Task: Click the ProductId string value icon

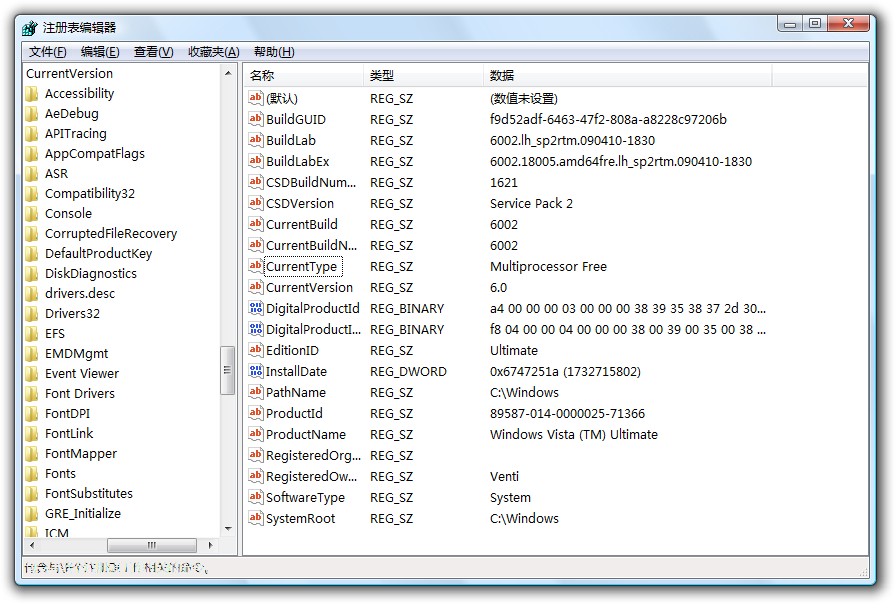Action: (255, 413)
